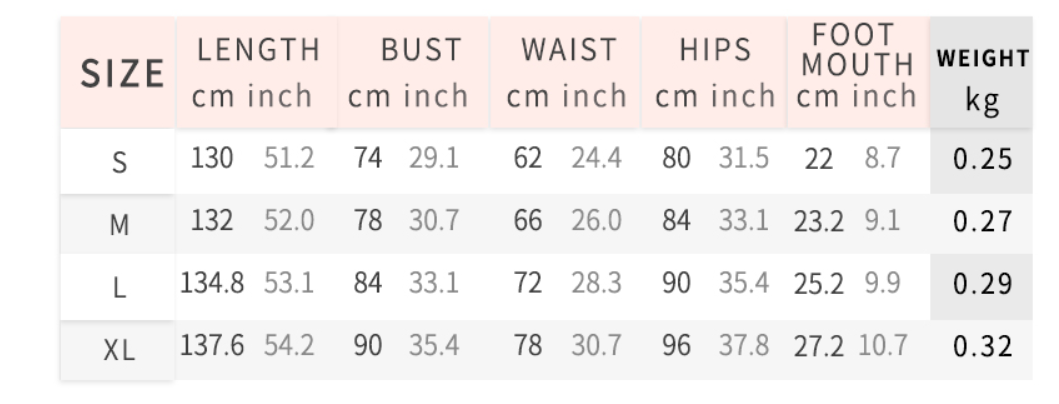Click the 0.25 weight value

click(982, 160)
